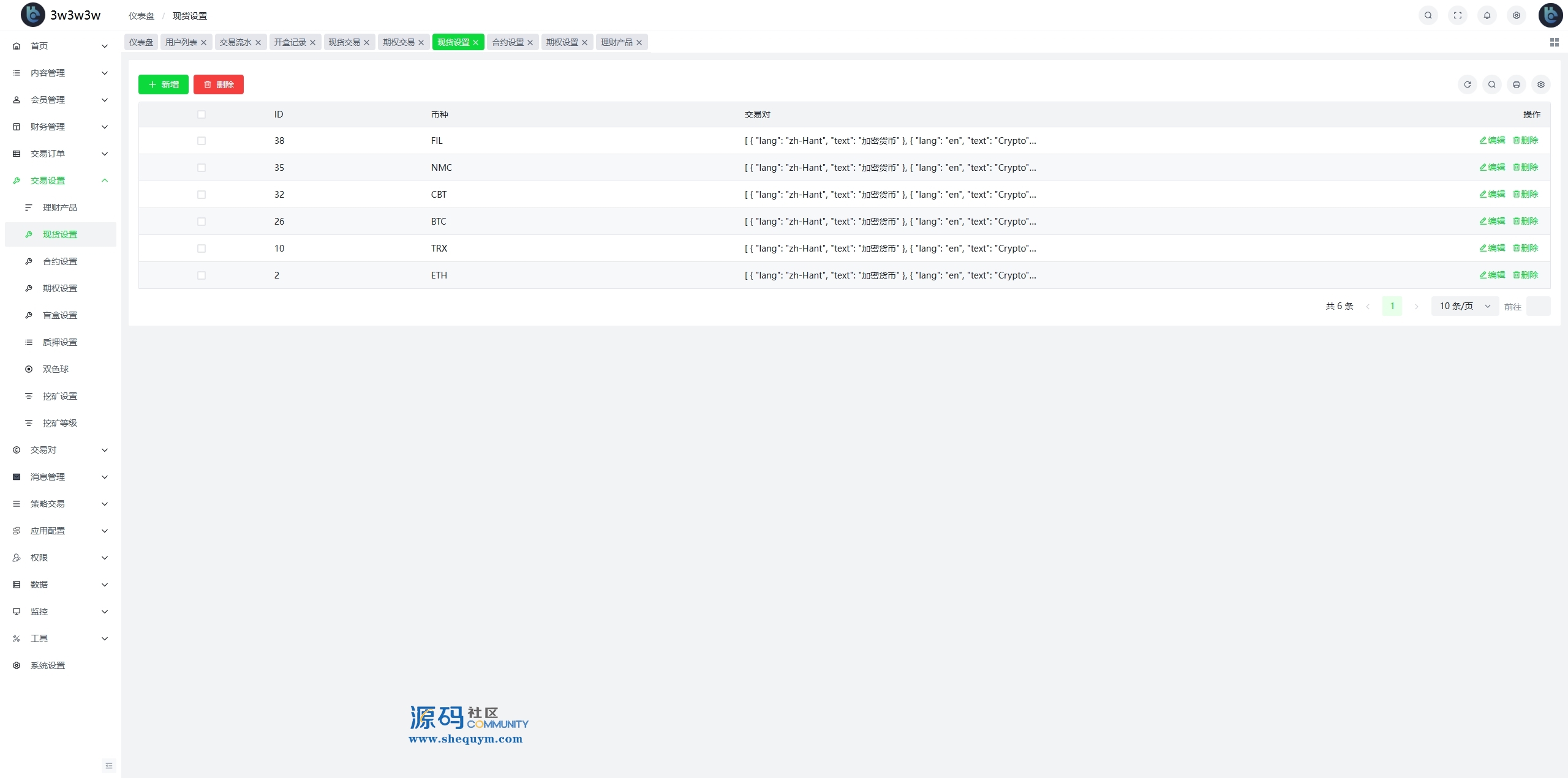The height and width of the screenshot is (778, 1568).
Task: Check the box for FIL row
Action: point(202,141)
